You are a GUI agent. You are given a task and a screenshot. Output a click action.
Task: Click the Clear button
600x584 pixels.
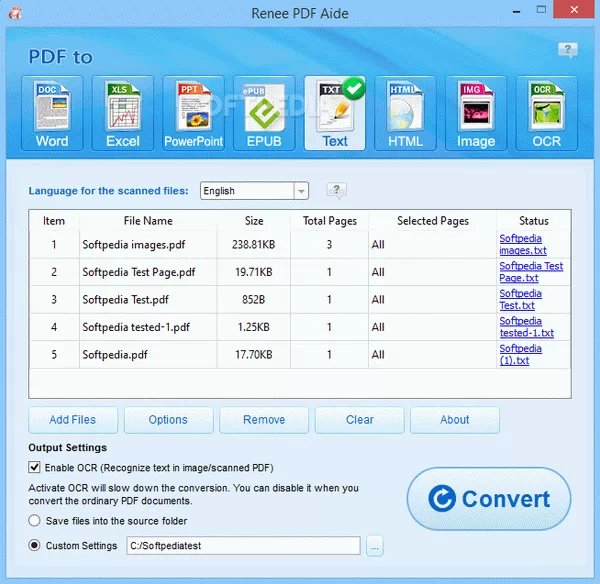tap(359, 420)
